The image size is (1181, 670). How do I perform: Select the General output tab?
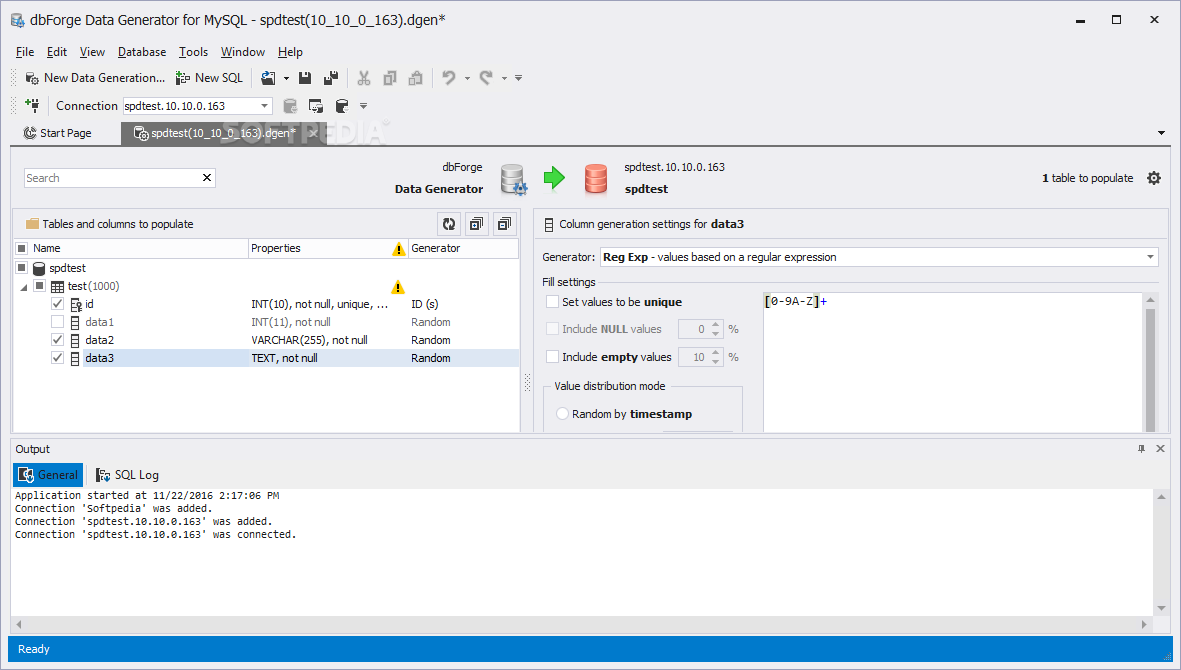(48, 475)
